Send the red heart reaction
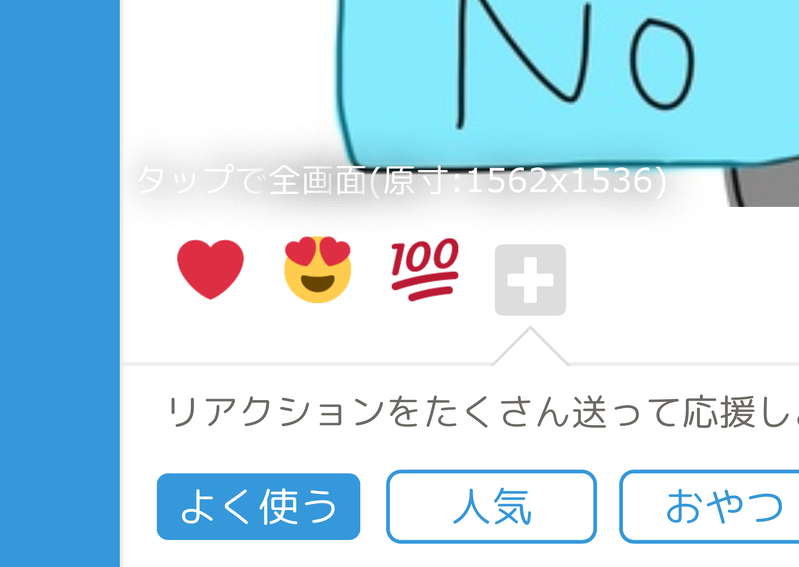The width and height of the screenshot is (799, 567). click(210, 269)
